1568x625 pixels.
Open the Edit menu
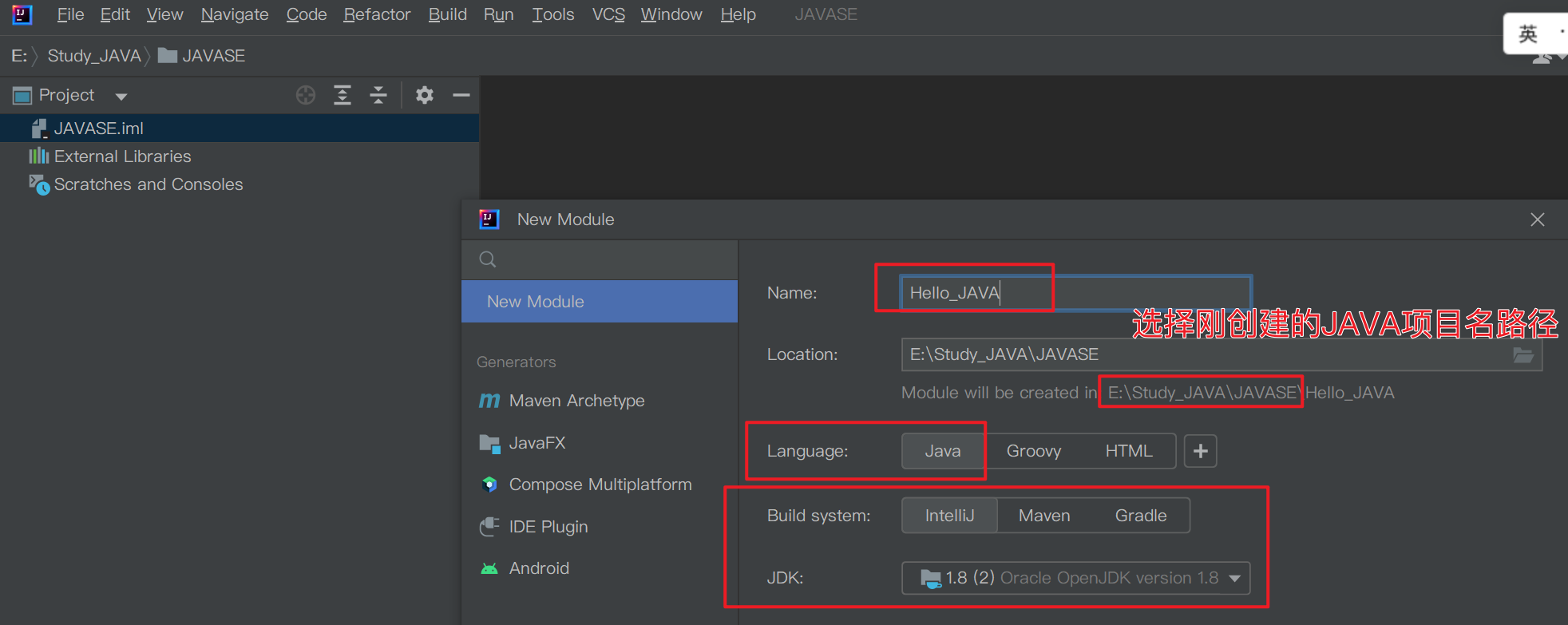[115, 14]
